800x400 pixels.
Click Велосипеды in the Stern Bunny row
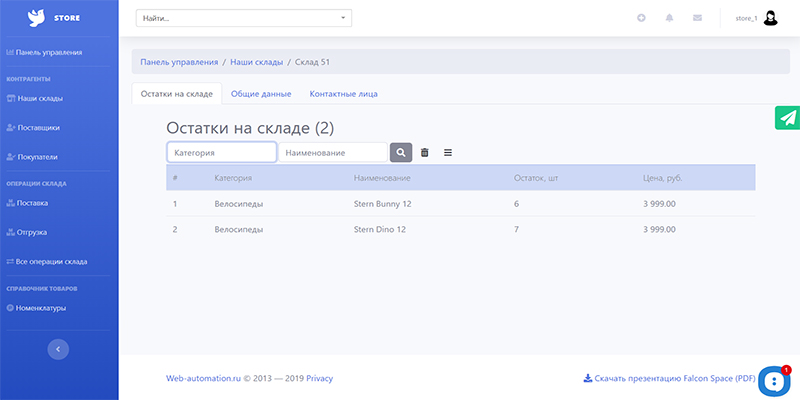[x=239, y=204]
